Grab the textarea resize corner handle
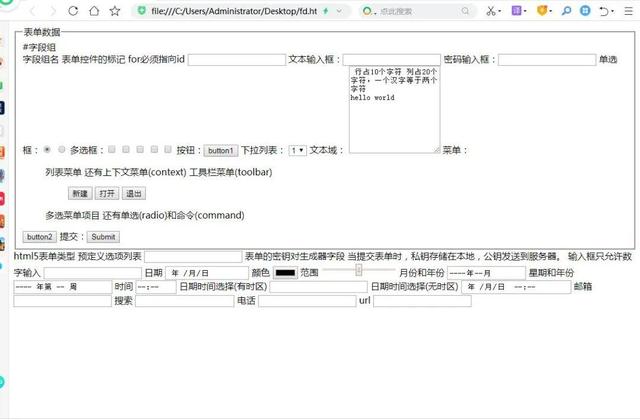The image size is (640, 420). point(437,150)
